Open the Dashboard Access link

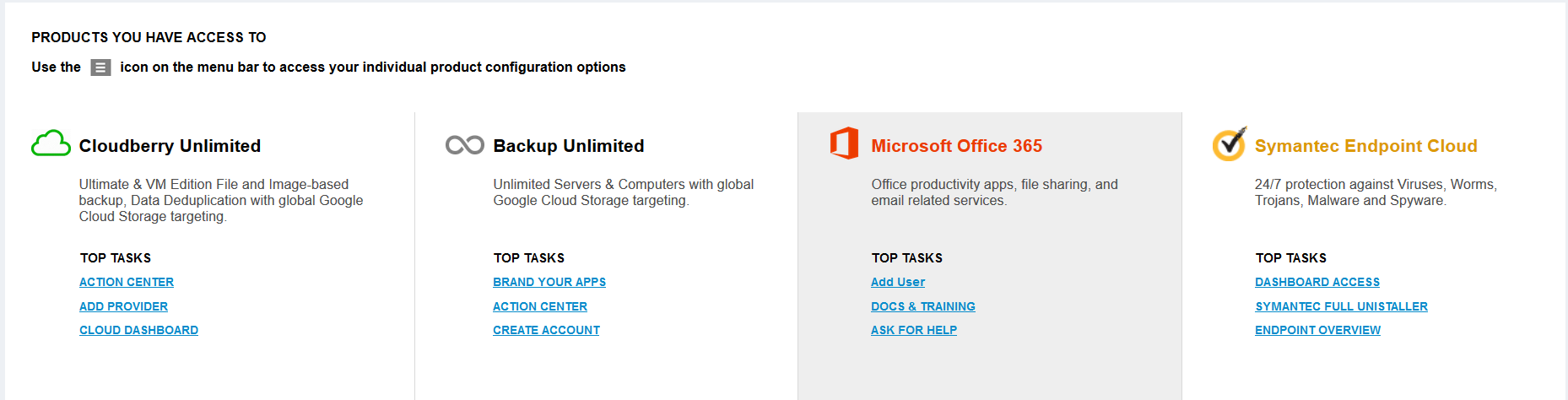pos(1317,282)
